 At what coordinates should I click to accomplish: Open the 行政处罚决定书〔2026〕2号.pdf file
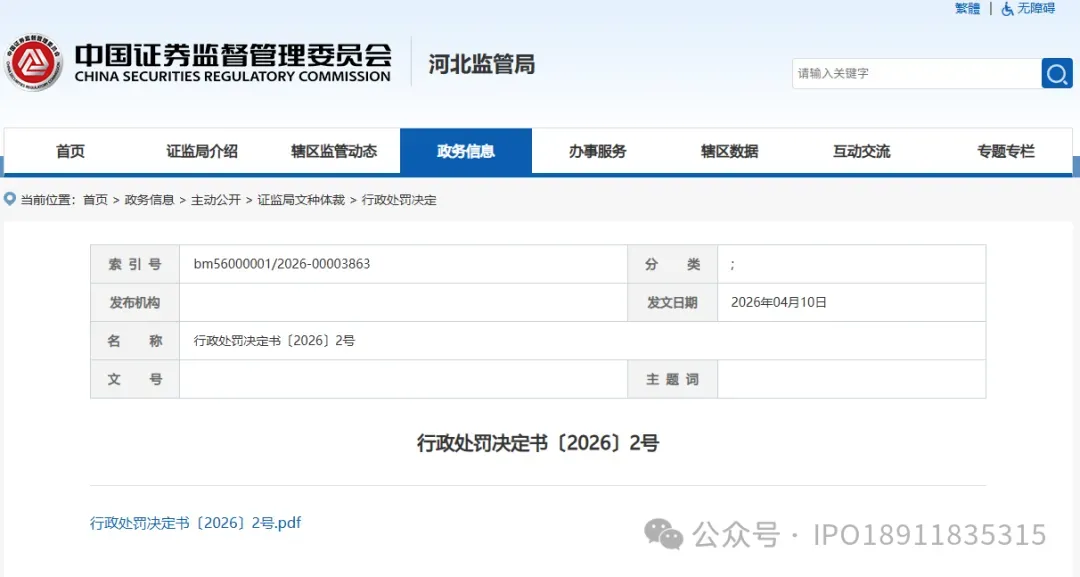pyautogui.click(x=196, y=522)
